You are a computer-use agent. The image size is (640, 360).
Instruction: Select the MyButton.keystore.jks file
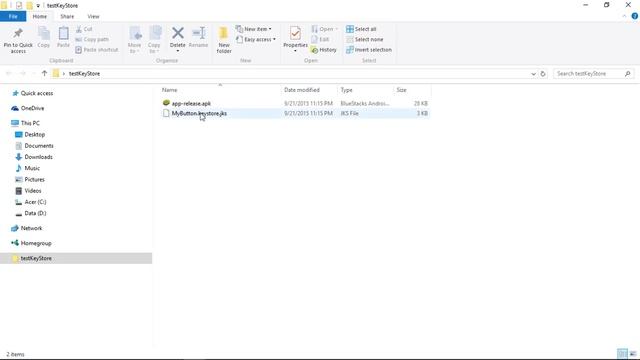[199, 113]
